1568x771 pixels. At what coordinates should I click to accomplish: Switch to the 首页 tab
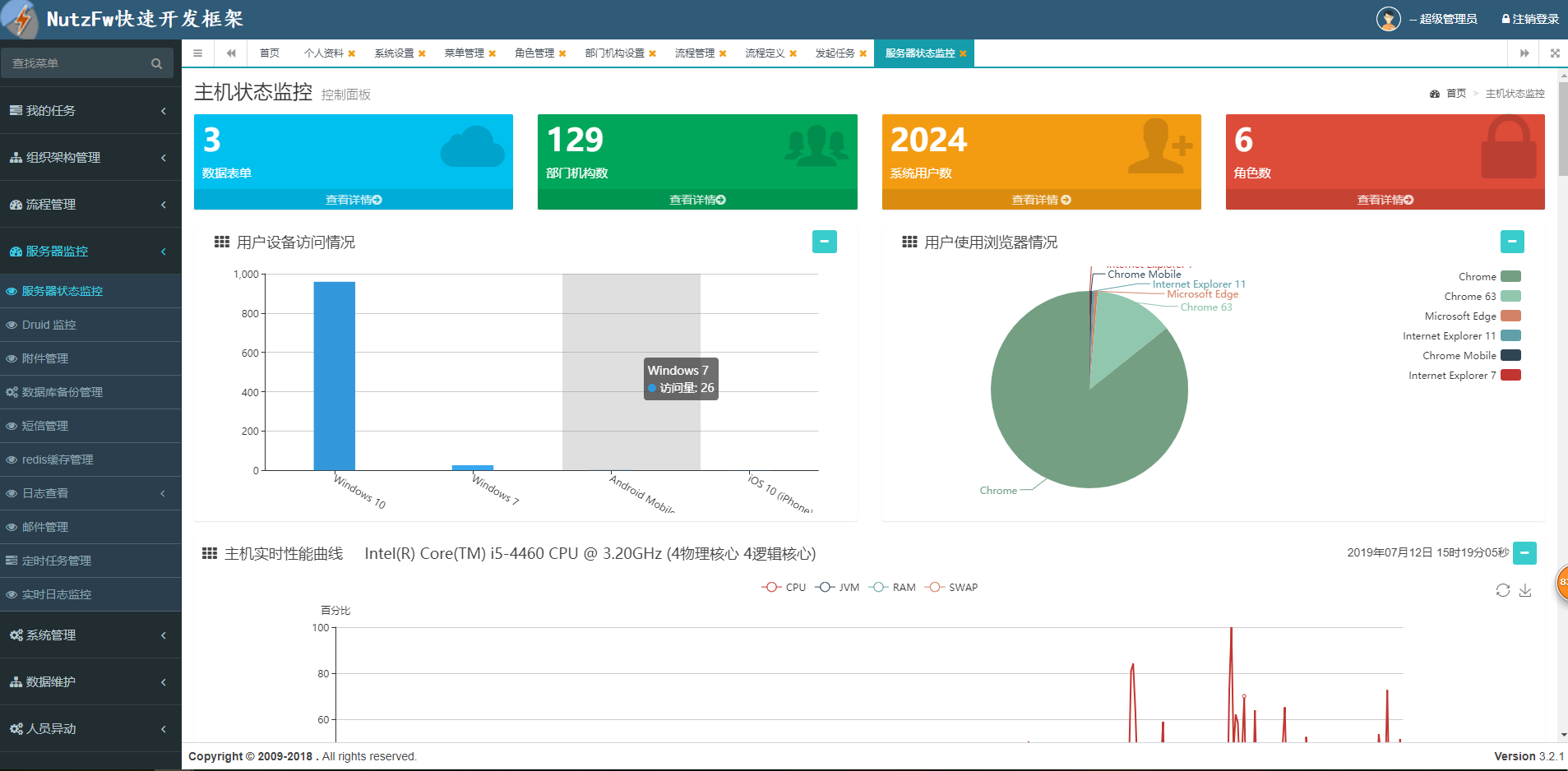tap(270, 53)
